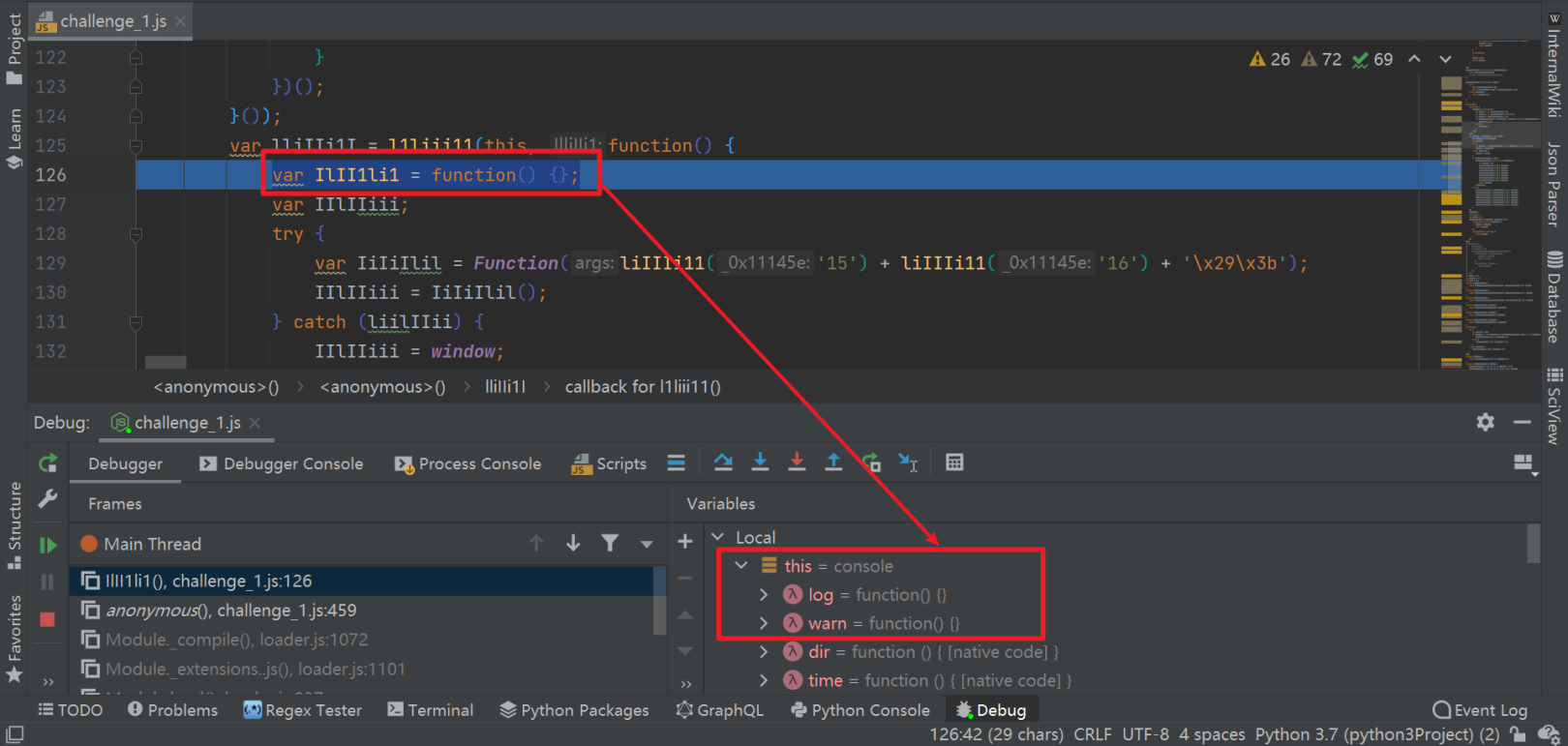Expand the warn function variable
This screenshot has height=746, width=1568.
[764, 623]
